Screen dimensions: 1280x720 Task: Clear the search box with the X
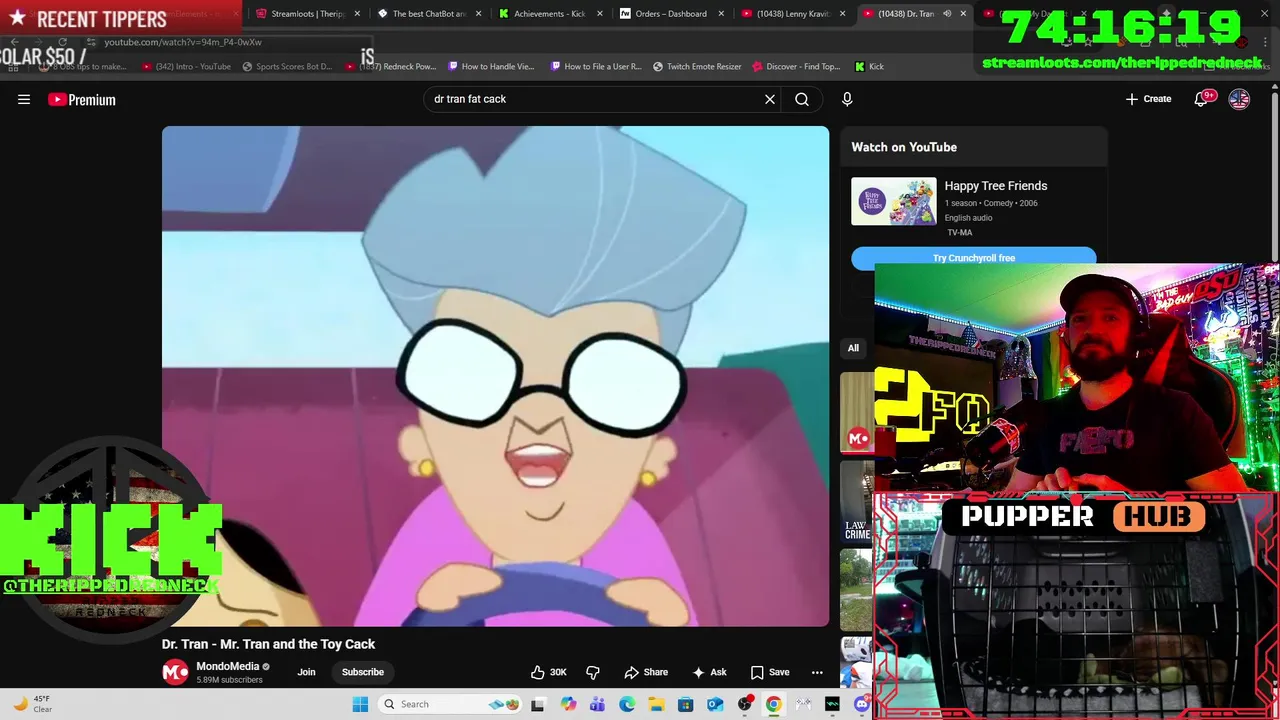point(770,99)
